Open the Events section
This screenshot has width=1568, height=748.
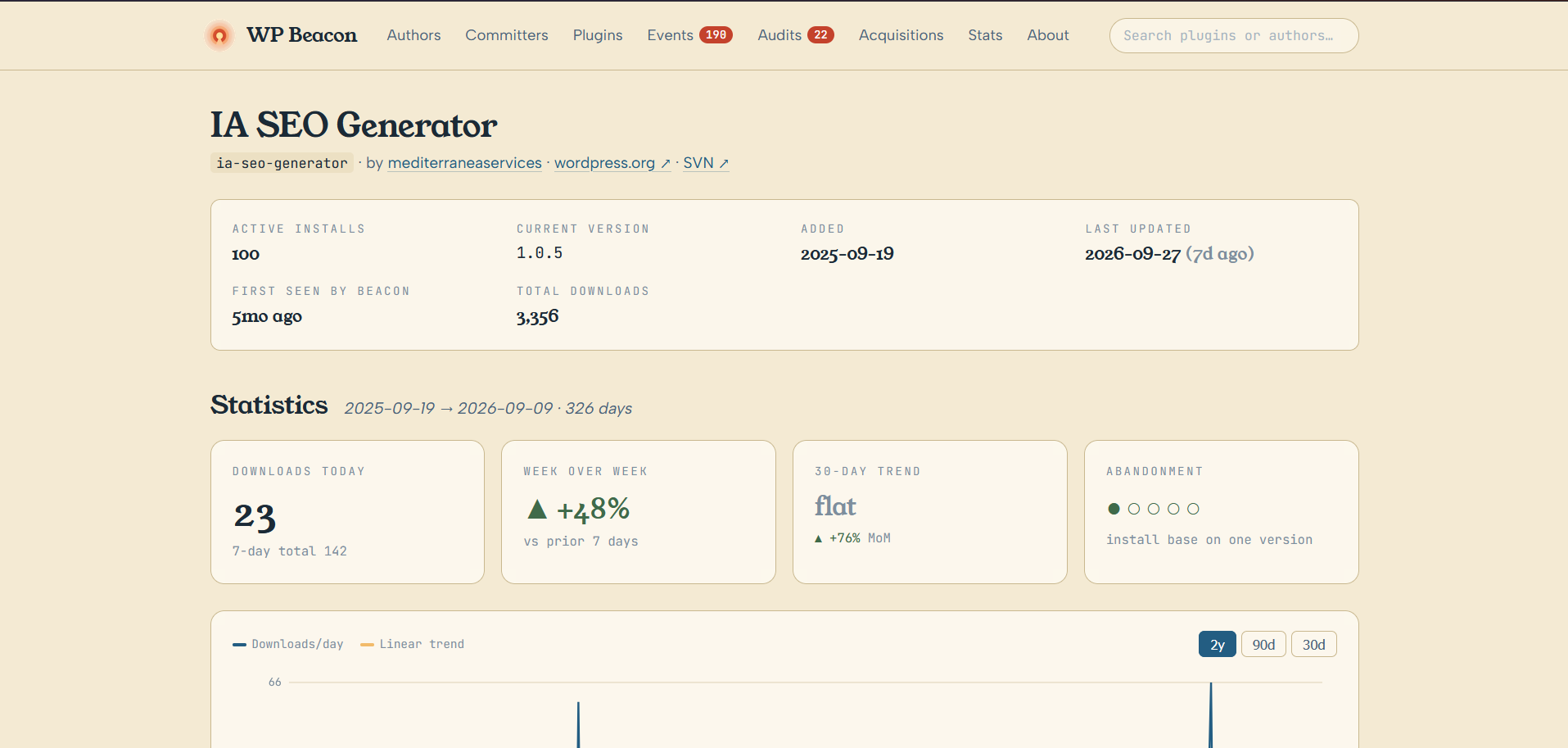click(670, 35)
